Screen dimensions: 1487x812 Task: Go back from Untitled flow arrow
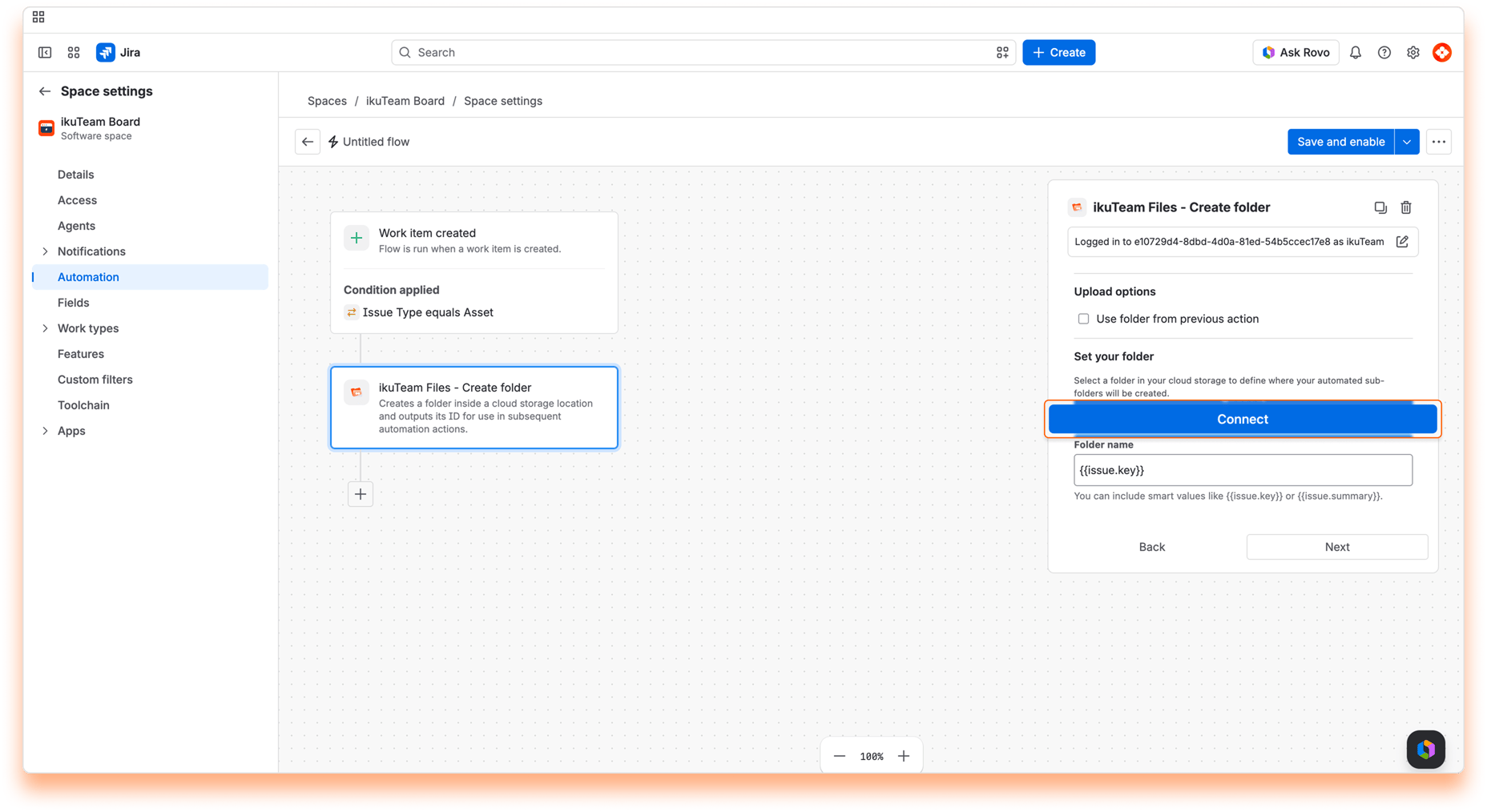pos(308,142)
